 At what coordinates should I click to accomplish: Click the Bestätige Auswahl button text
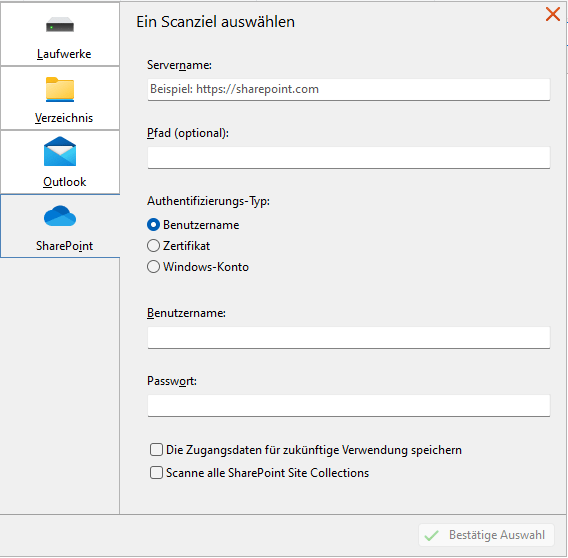497,535
